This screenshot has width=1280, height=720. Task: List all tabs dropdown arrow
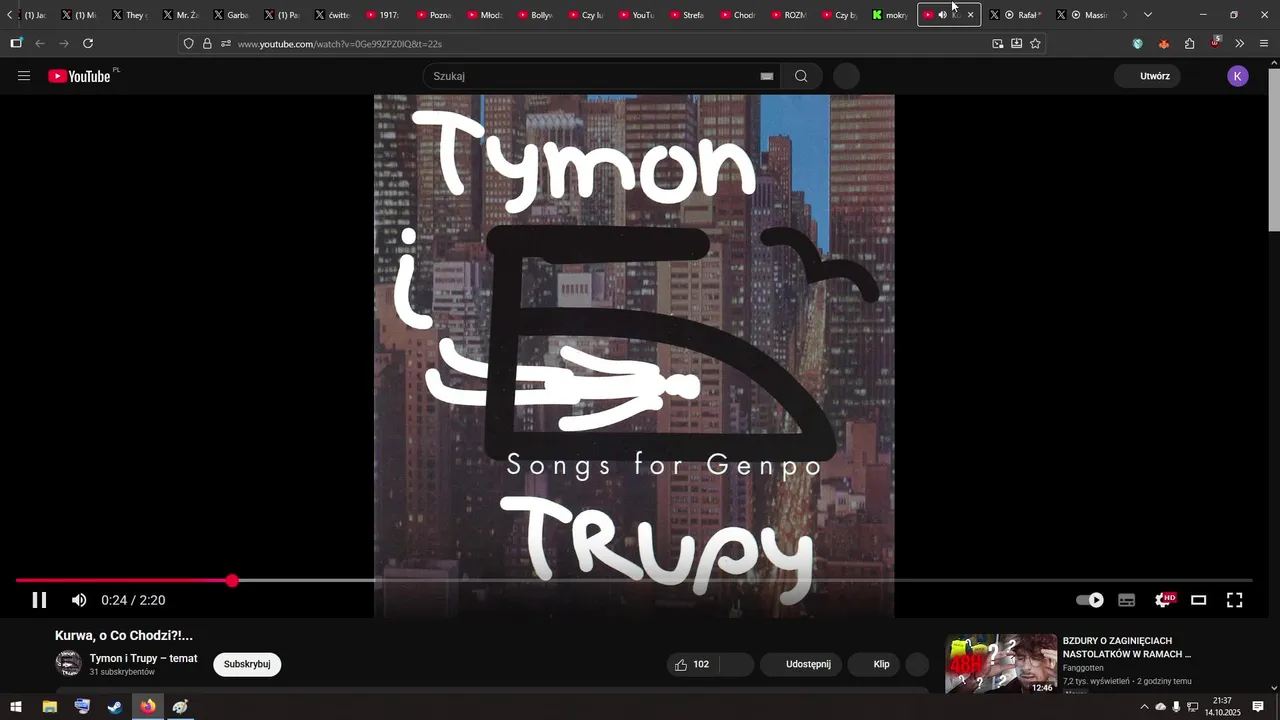(1148, 15)
